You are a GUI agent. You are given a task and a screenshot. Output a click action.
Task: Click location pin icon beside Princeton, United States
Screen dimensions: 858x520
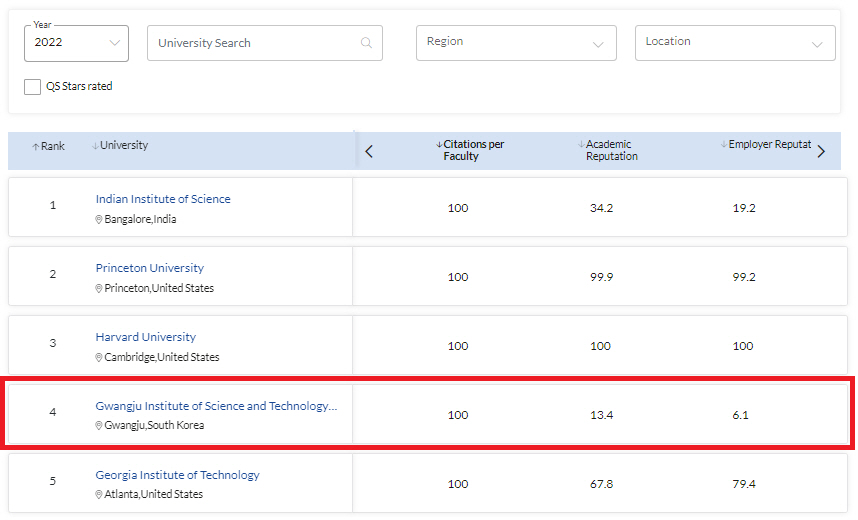(99, 289)
